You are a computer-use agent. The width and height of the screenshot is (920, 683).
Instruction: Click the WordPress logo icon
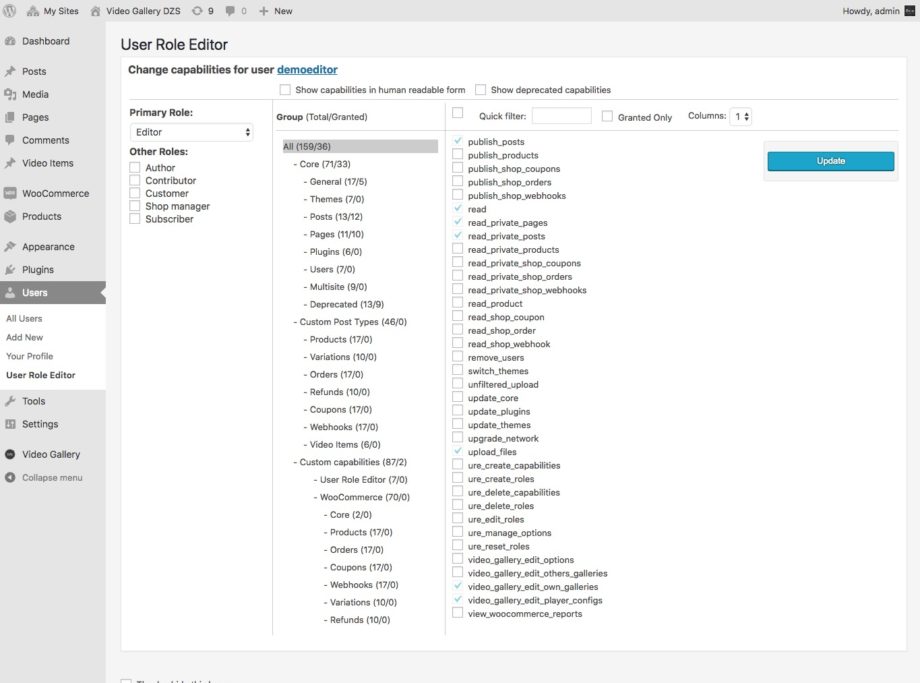tap(10, 11)
